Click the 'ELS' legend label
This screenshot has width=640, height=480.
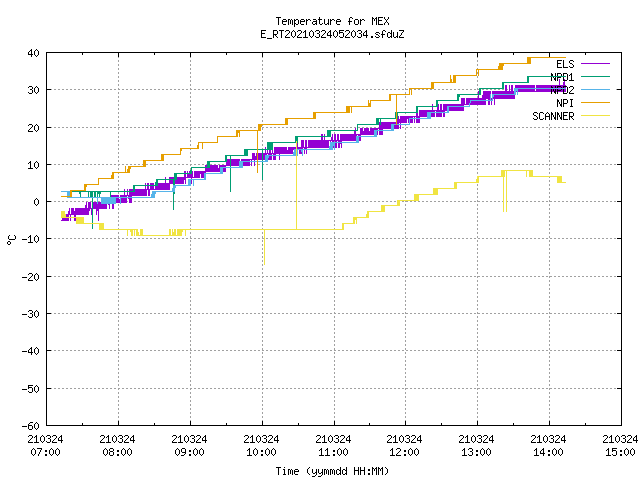[x=565, y=64]
